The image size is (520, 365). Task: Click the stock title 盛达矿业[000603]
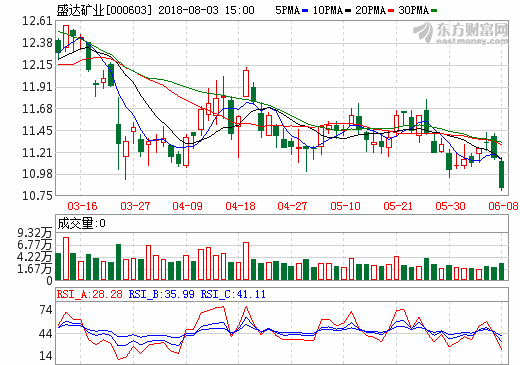104,10
